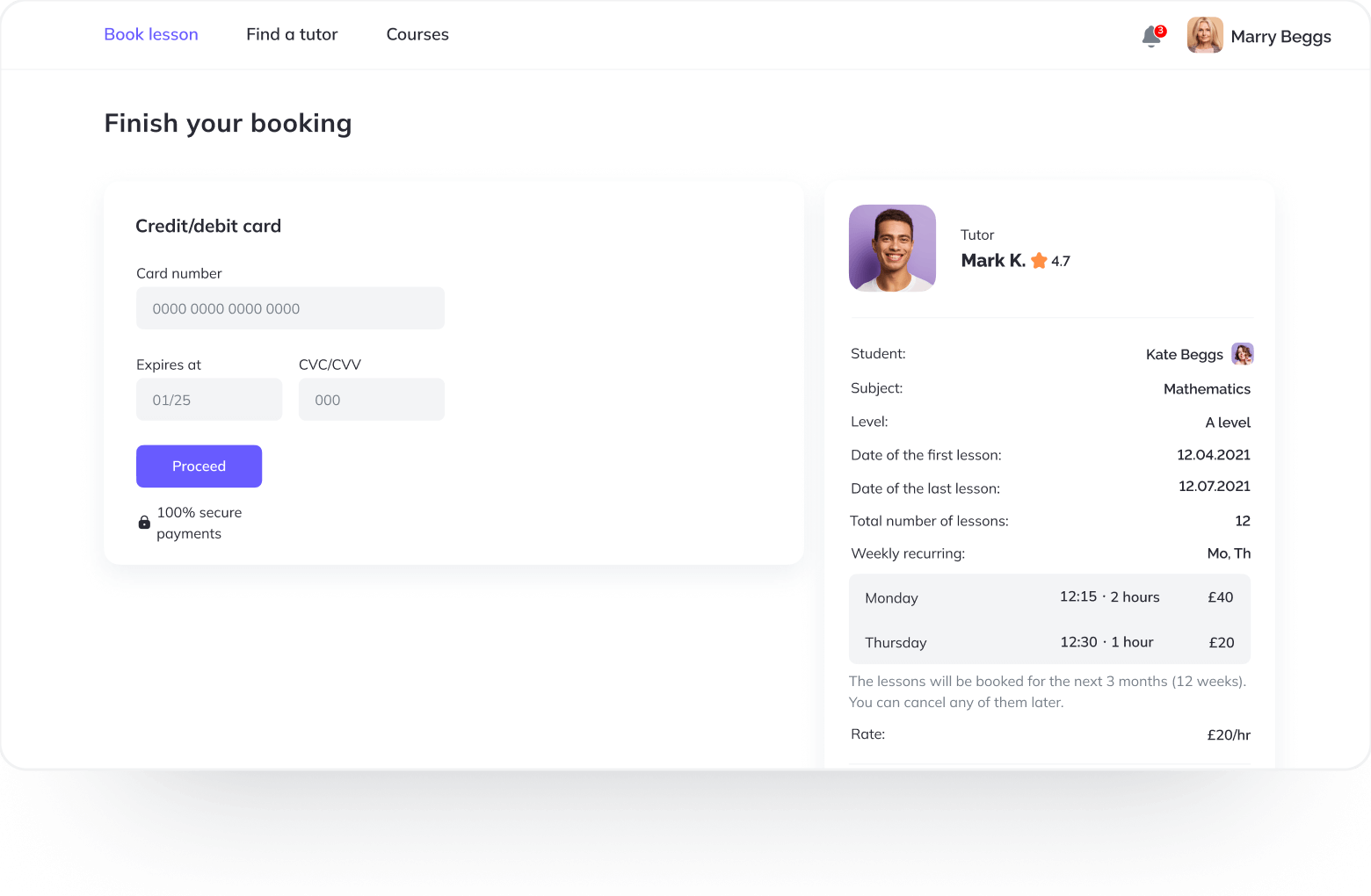Click the Finish your booking heading
The width and height of the screenshot is (1371, 896).
228,123
